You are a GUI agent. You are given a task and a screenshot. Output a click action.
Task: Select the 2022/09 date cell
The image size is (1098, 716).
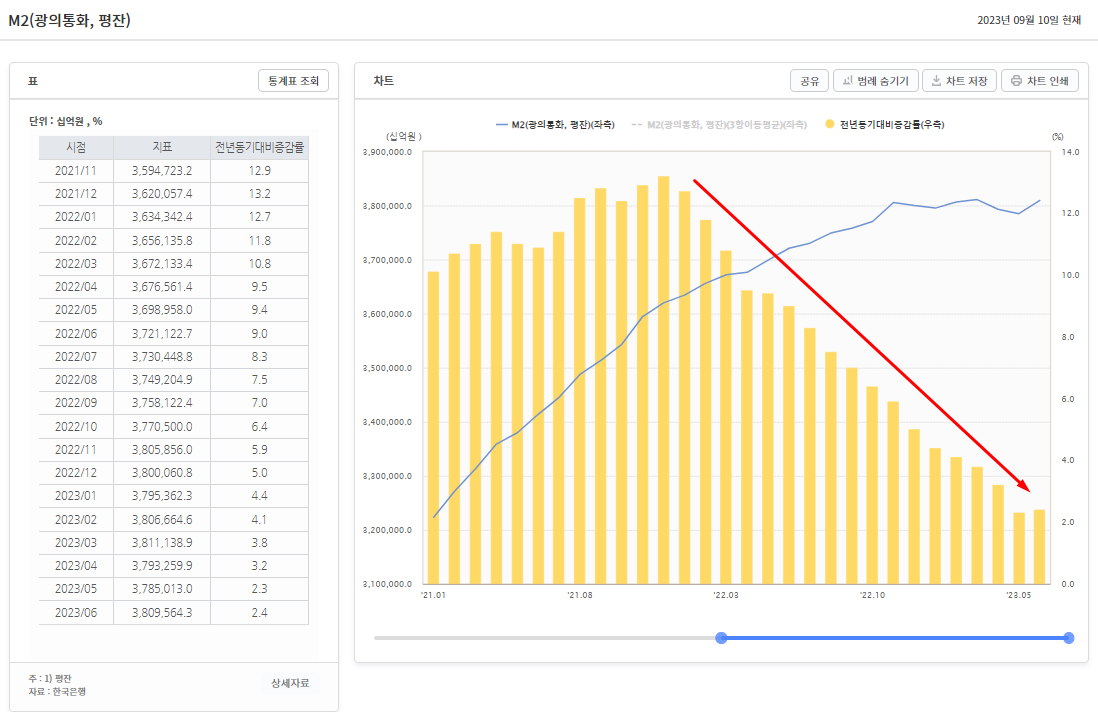pos(76,403)
